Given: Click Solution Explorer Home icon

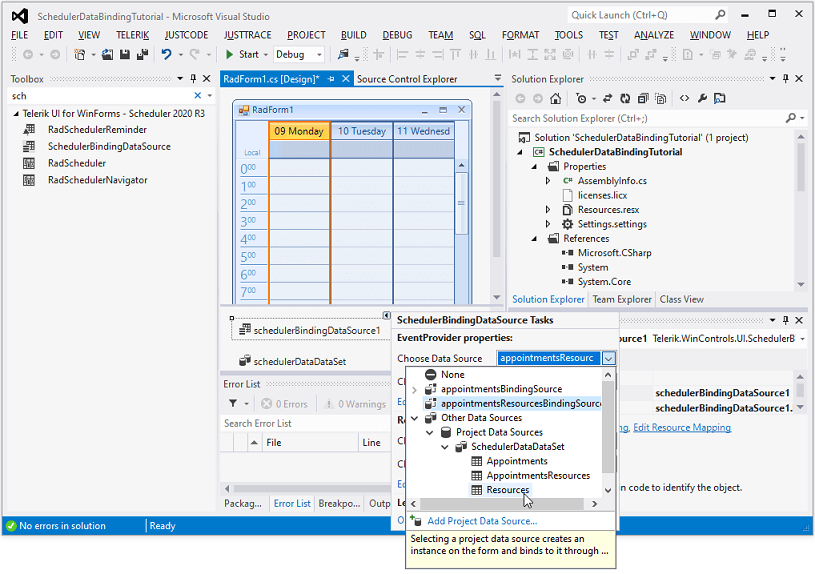Looking at the screenshot, I should pyautogui.click(x=556, y=98).
